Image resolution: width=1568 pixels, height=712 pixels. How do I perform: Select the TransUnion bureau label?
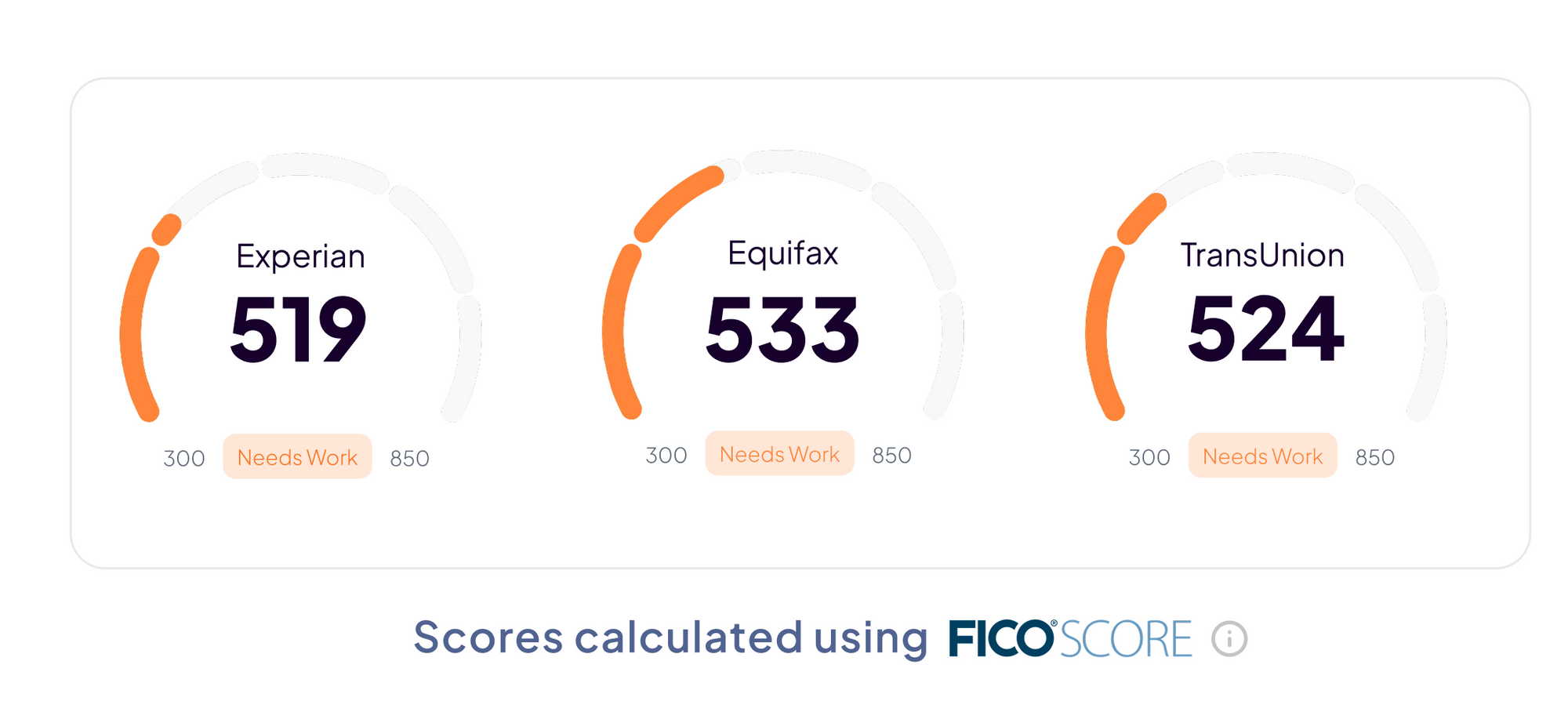[1262, 256]
